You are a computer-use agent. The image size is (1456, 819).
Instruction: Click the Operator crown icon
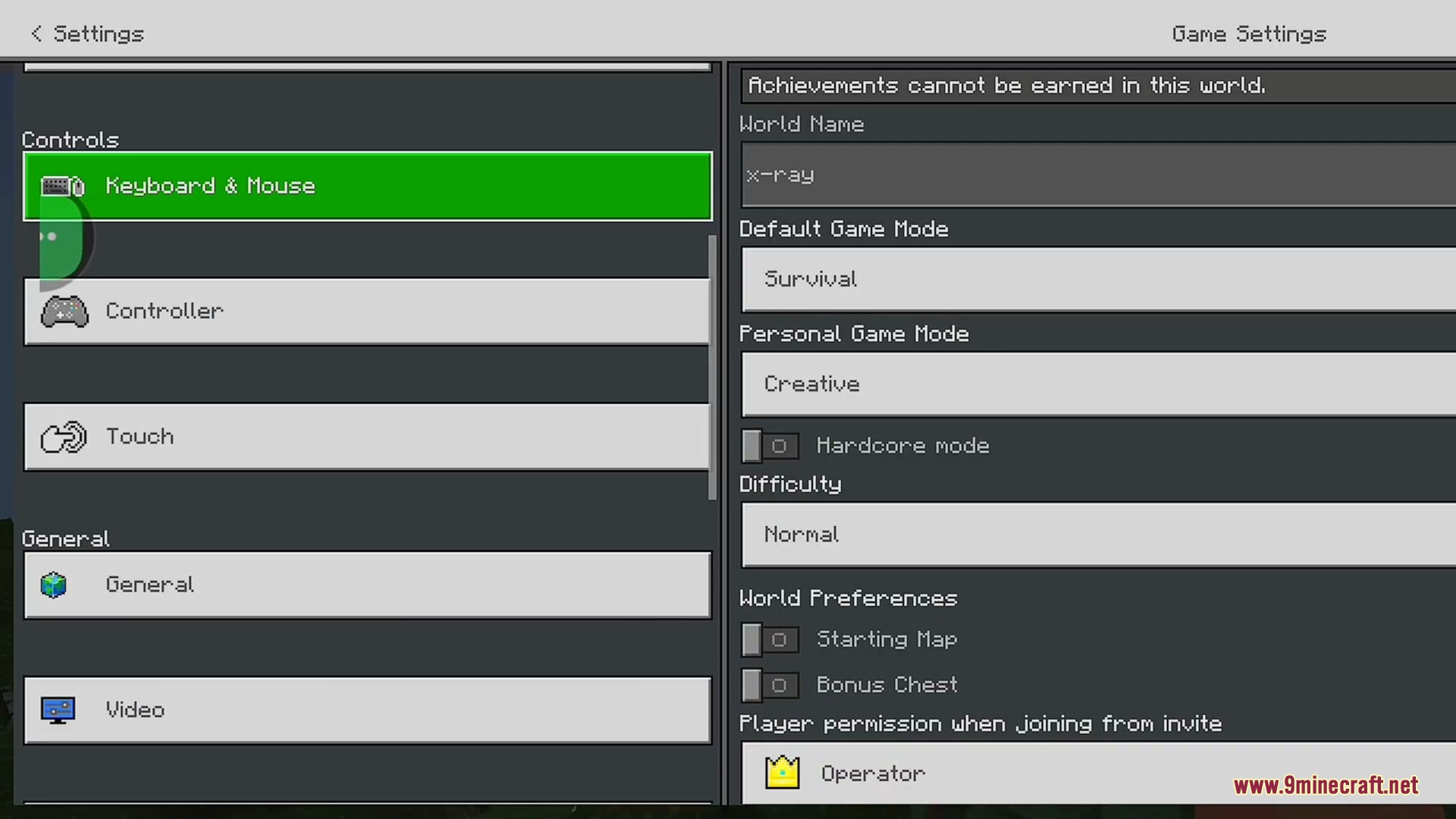[x=782, y=773]
